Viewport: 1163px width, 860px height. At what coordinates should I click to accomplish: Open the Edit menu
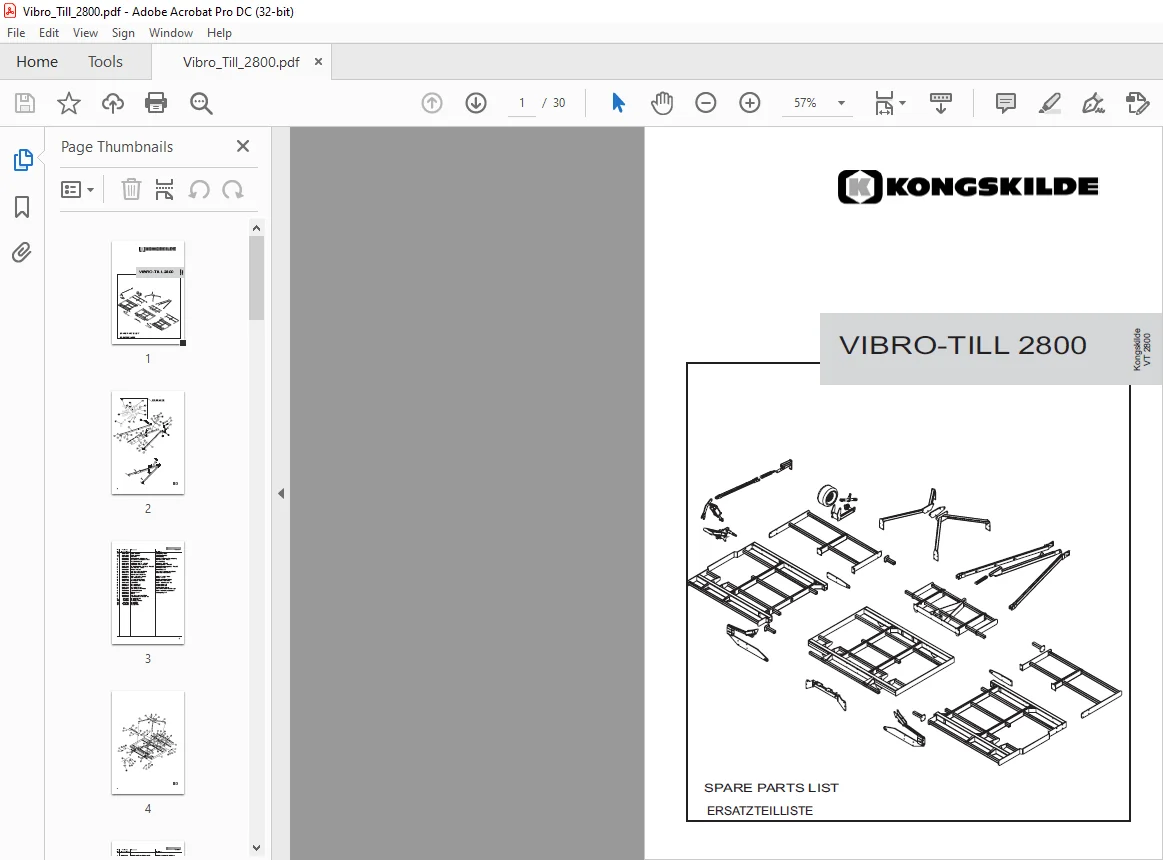[49, 33]
